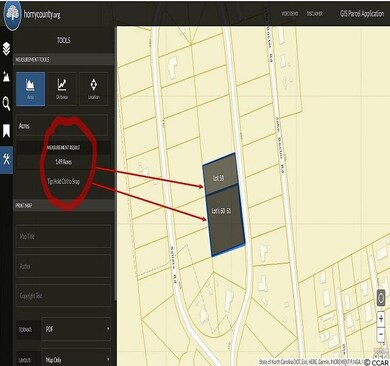Viewport: 390px width, 366px height.
Task: Open the basemap mountain icon in sidebar
Action: [6, 76]
